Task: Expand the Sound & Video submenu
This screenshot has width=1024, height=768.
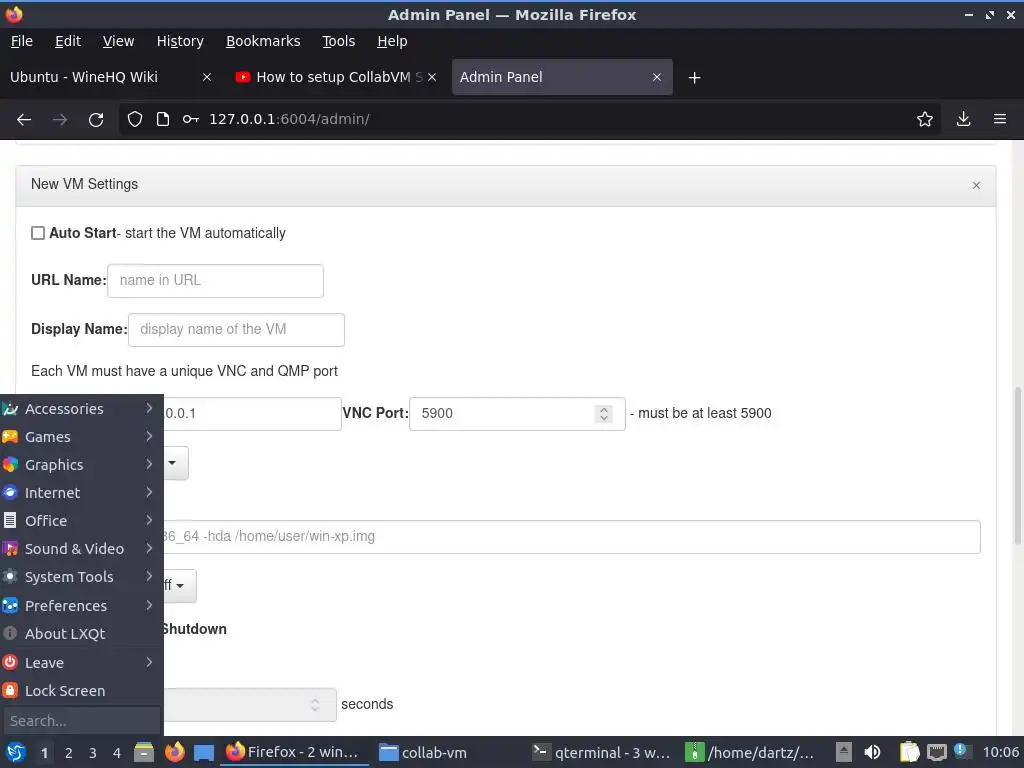Action: (82, 549)
